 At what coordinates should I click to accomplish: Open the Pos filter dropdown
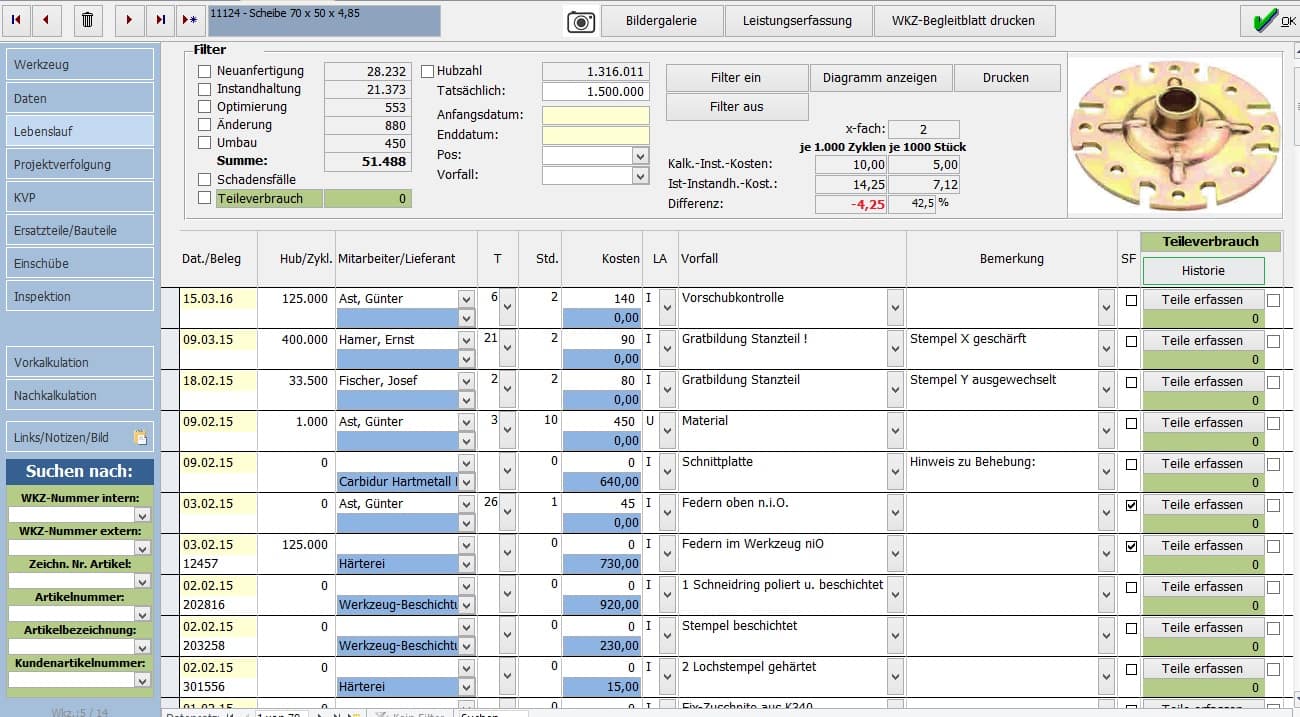pyautogui.click(x=640, y=156)
